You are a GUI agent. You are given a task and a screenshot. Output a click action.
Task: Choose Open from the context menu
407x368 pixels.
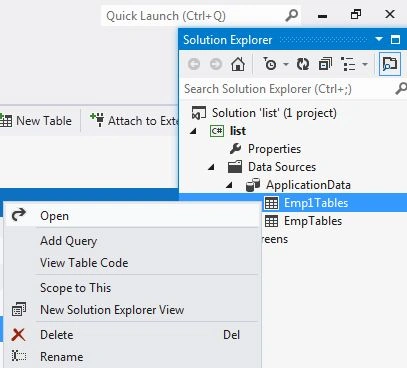tap(132, 216)
